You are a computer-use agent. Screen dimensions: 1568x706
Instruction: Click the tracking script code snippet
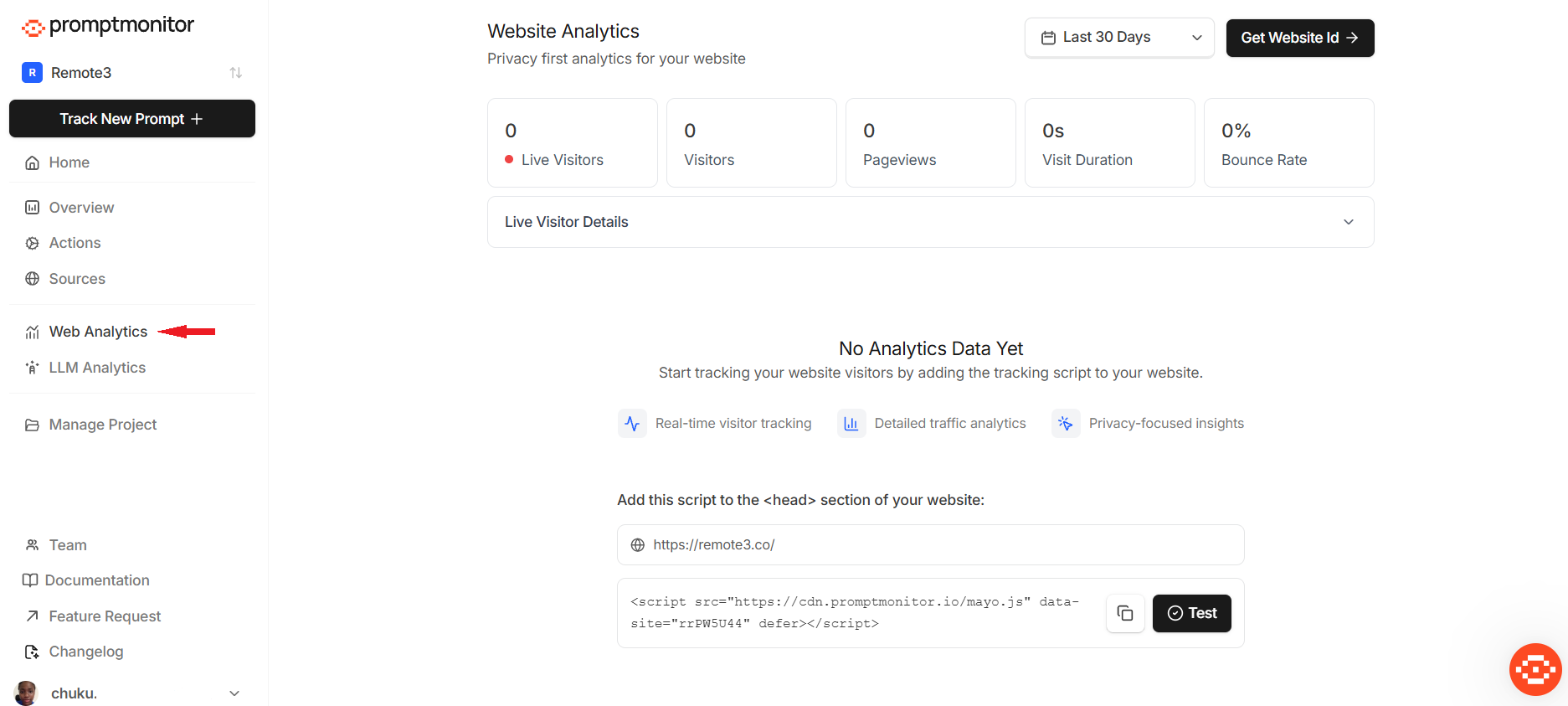[855, 613]
